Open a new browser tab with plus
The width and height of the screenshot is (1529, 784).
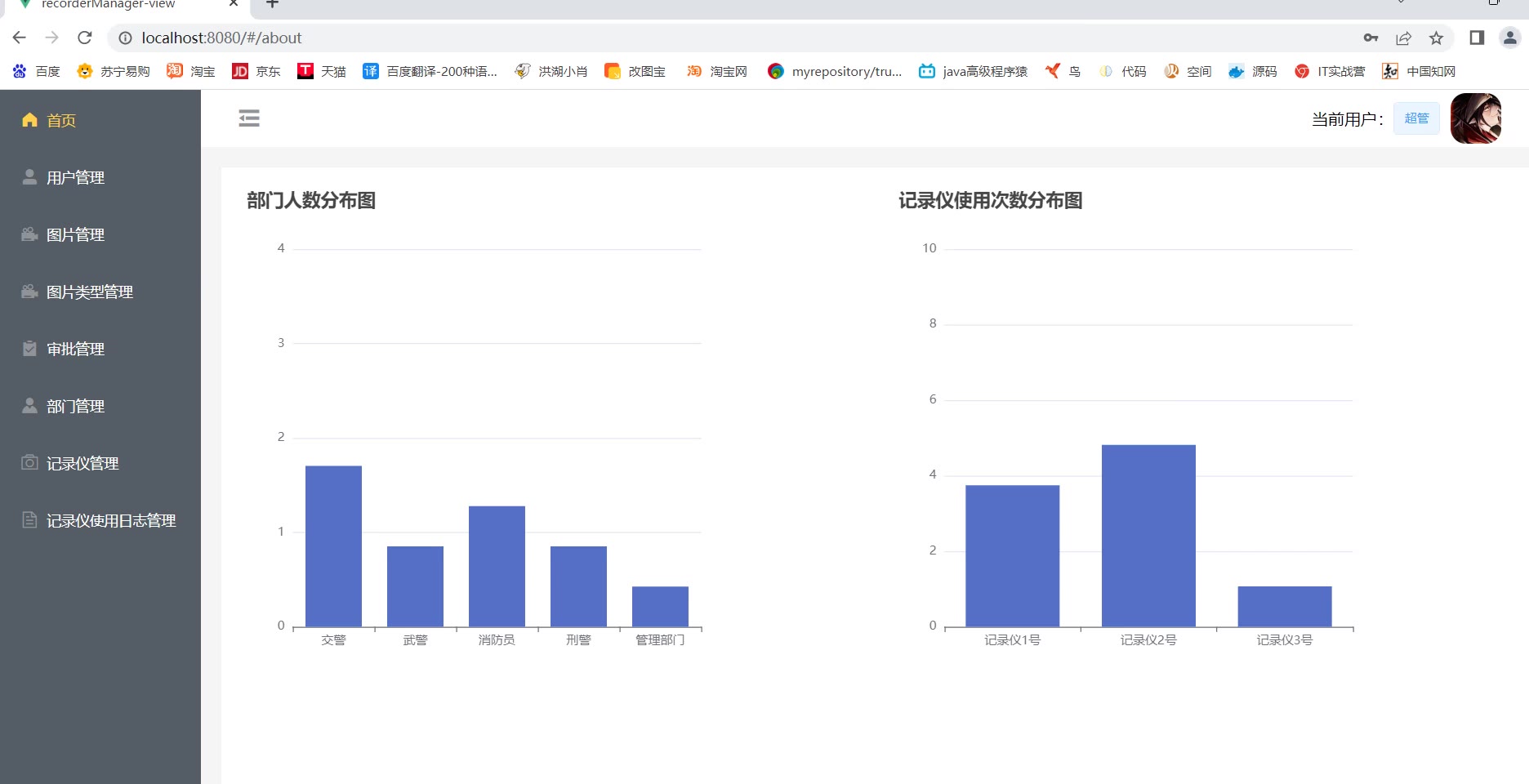[x=273, y=4]
